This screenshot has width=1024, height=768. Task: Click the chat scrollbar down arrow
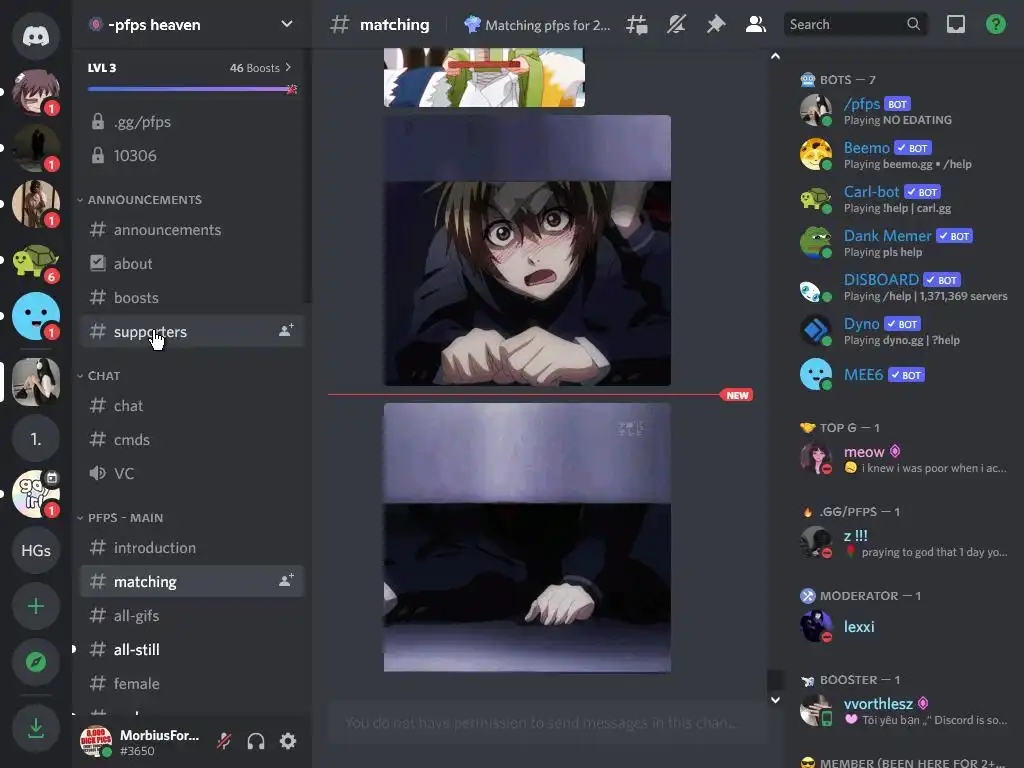coord(775,700)
